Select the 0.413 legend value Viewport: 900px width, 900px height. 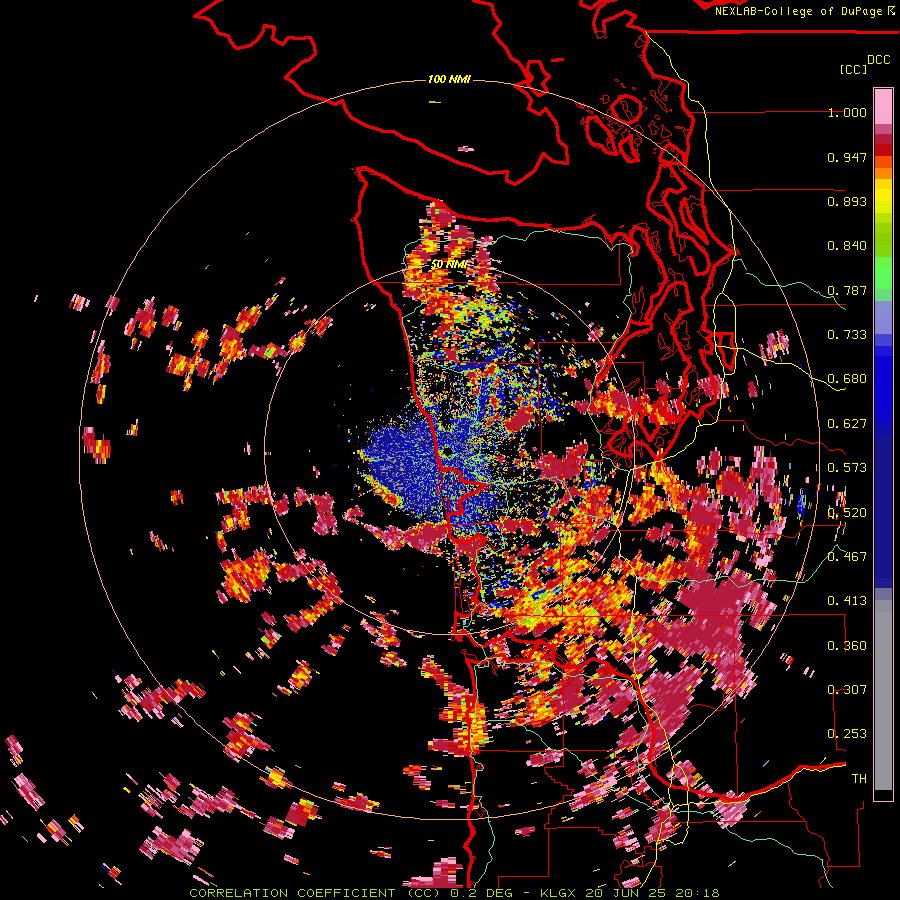[x=847, y=601]
